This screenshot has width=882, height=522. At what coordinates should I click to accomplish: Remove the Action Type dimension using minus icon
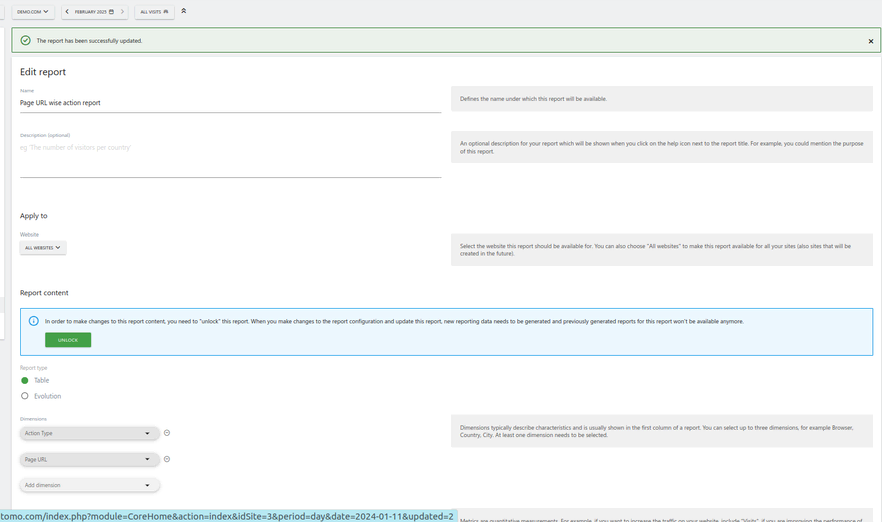(x=167, y=433)
